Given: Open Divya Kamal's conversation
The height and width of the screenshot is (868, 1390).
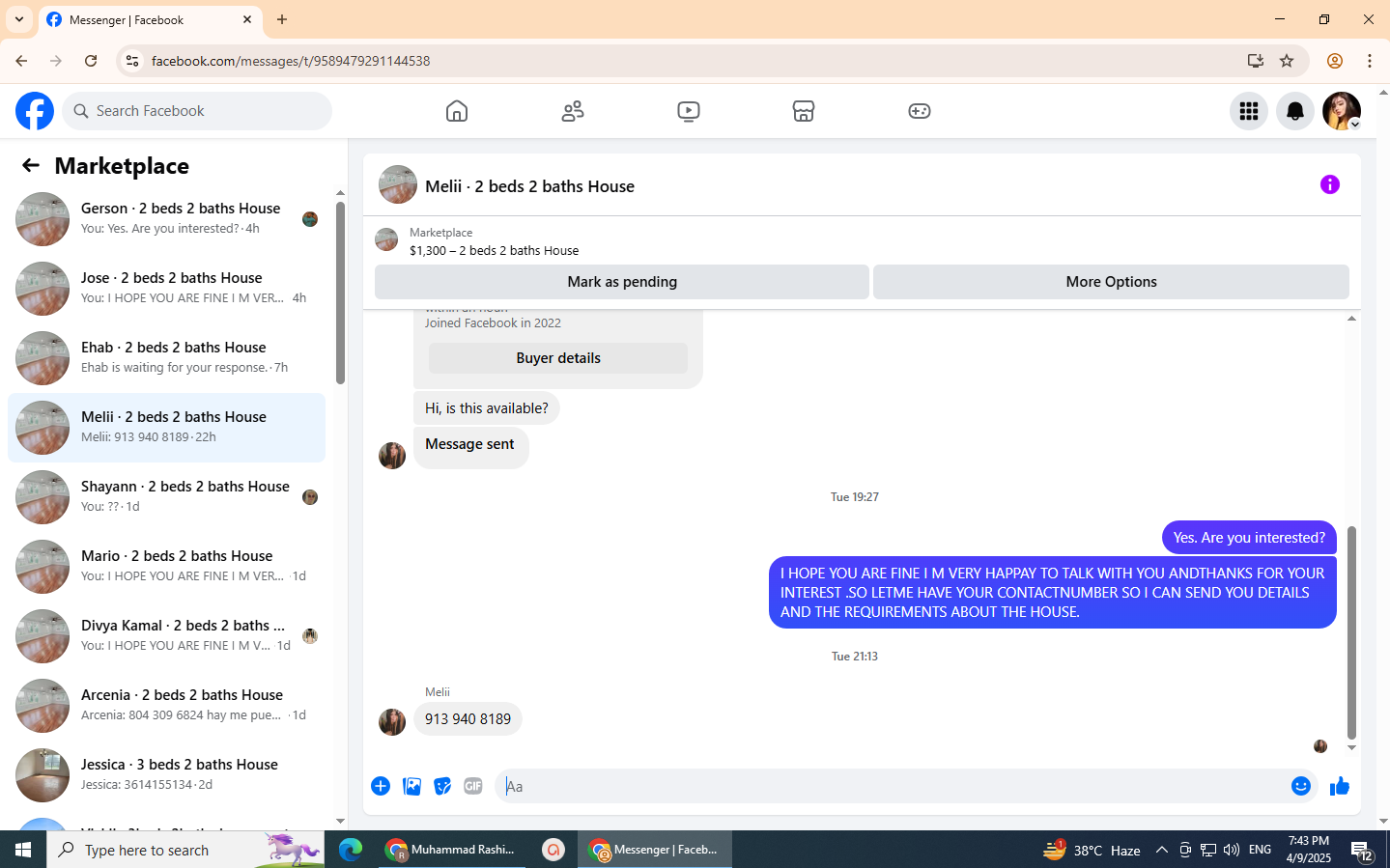Looking at the screenshot, I should tap(166, 636).
